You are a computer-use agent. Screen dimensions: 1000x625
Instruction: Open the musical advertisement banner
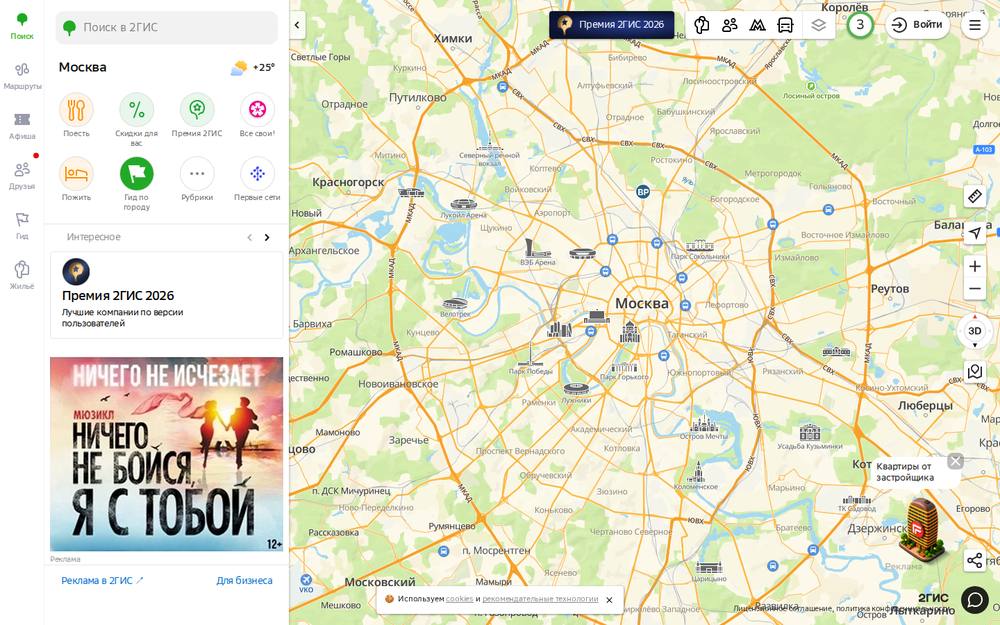[x=166, y=454]
